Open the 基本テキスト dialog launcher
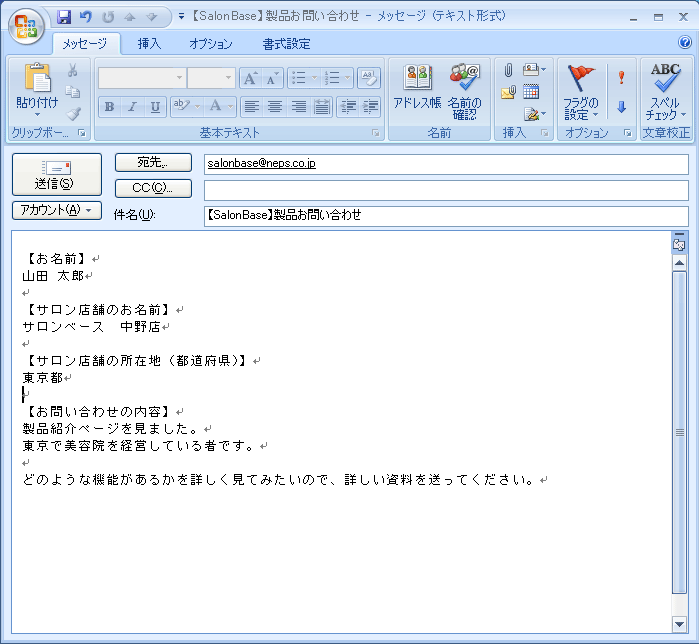This screenshot has width=699, height=644. coord(376,133)
